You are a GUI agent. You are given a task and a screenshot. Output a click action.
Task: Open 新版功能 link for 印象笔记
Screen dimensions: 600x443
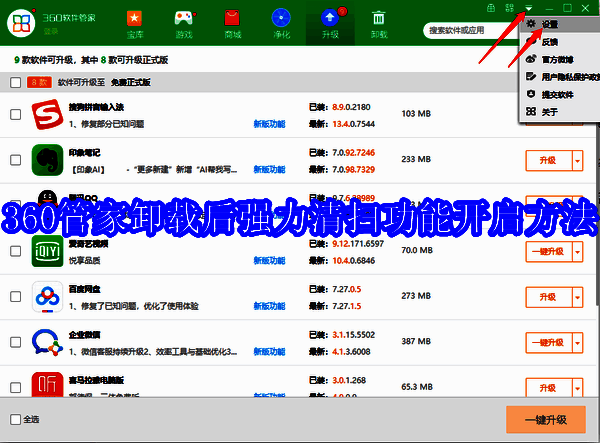[x=269, y=169]
